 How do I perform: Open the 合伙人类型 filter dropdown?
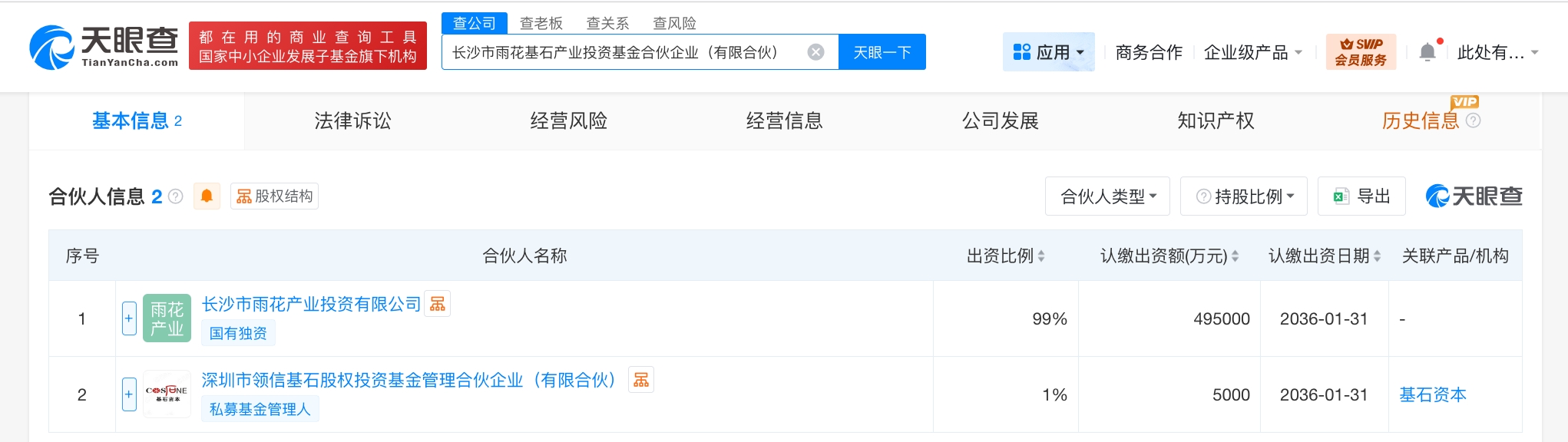point(1107,196)
